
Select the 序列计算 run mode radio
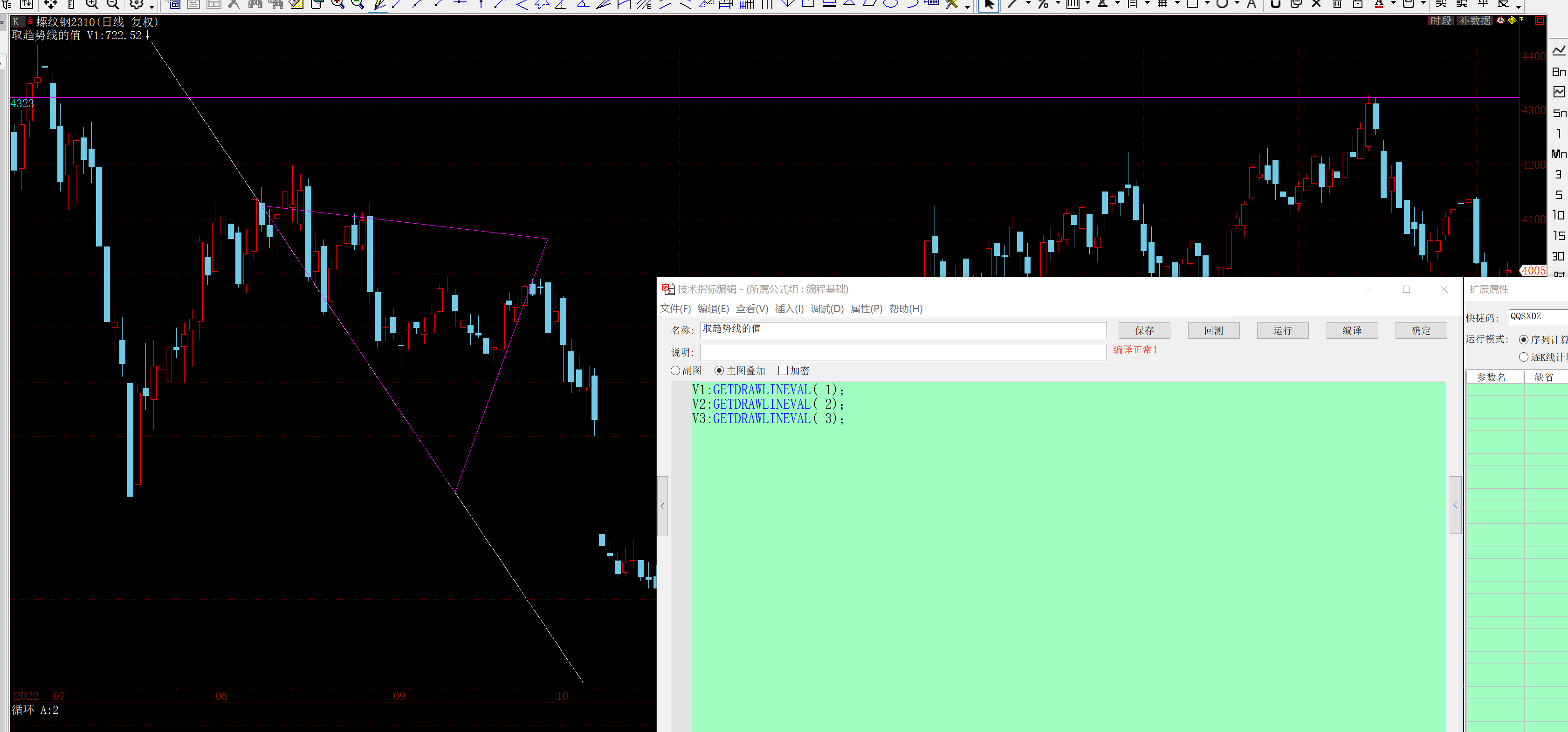pyautogui.click(x=1523, y=340)
